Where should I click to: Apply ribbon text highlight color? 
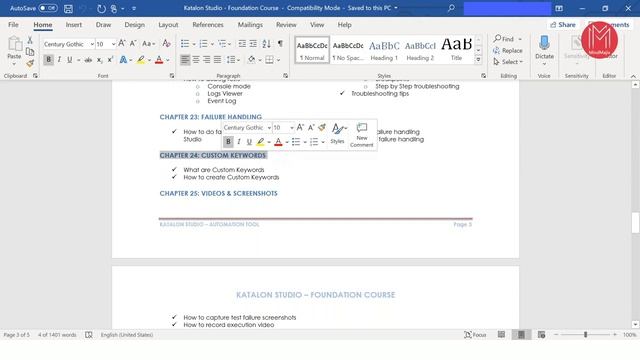(141, 60)
